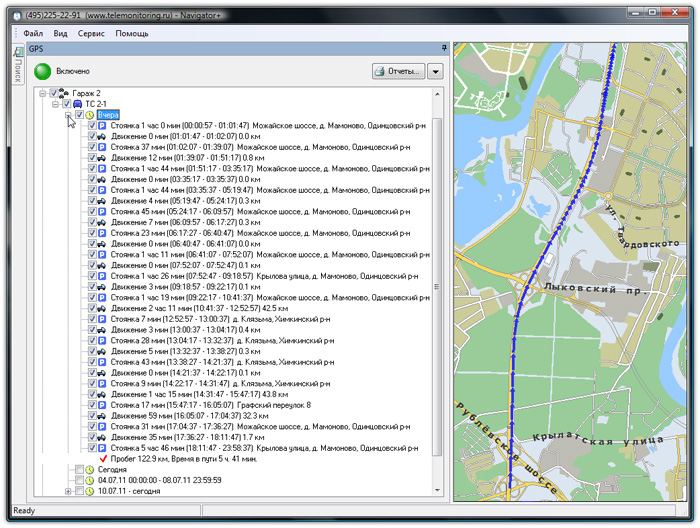Collapse the Вчера tree node
Screen dimensions: 700x528
(x=68, y=115)
